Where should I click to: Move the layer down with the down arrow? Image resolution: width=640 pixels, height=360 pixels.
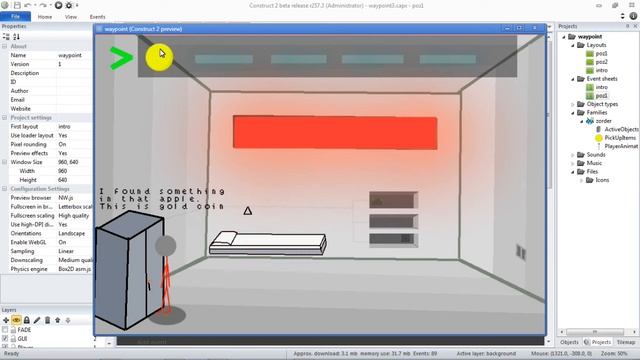pos(68,320)
